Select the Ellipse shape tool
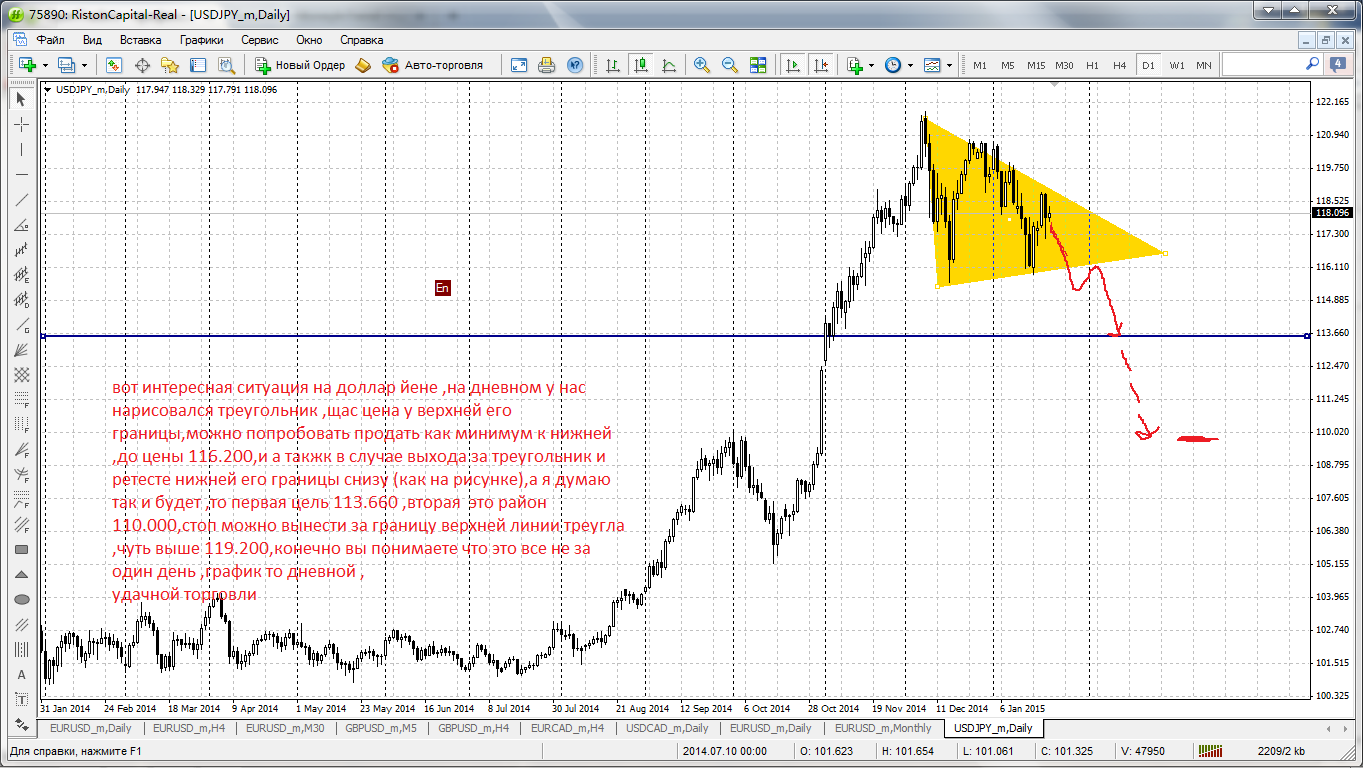Viewport: 1363px width, 768px height. click(x=21, y=600)
